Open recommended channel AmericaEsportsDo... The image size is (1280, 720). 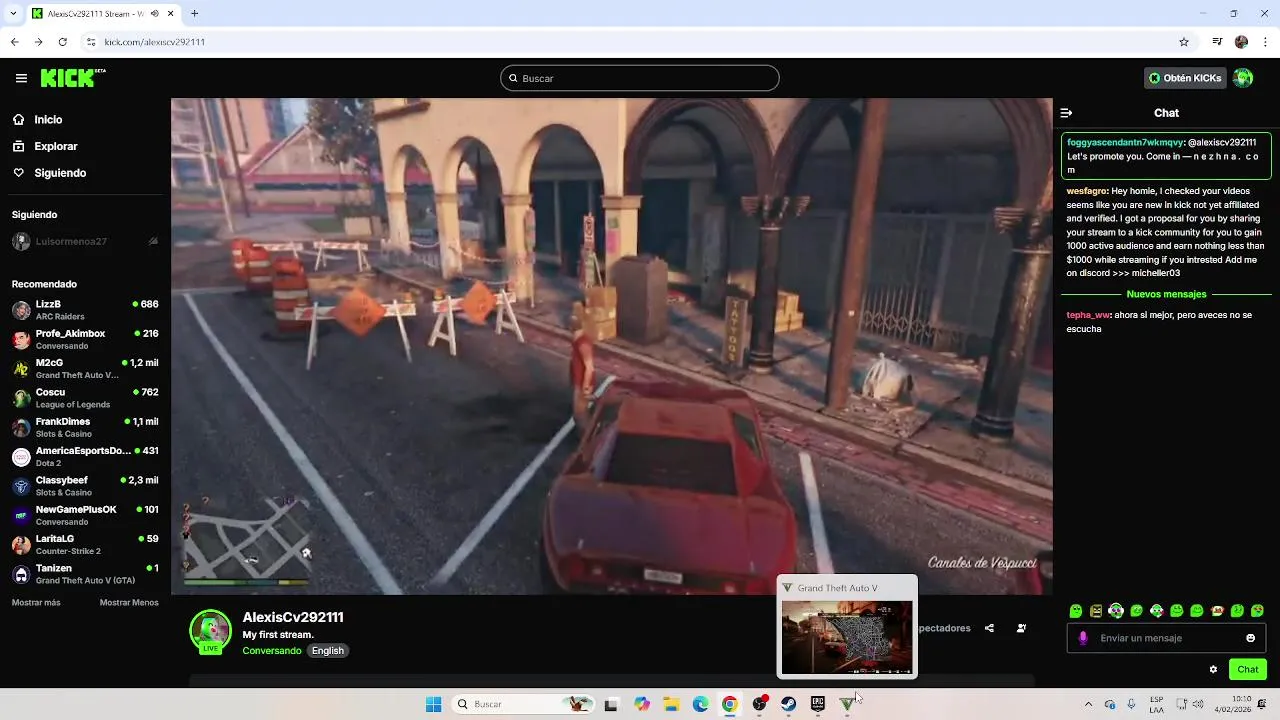coord(85,456)
